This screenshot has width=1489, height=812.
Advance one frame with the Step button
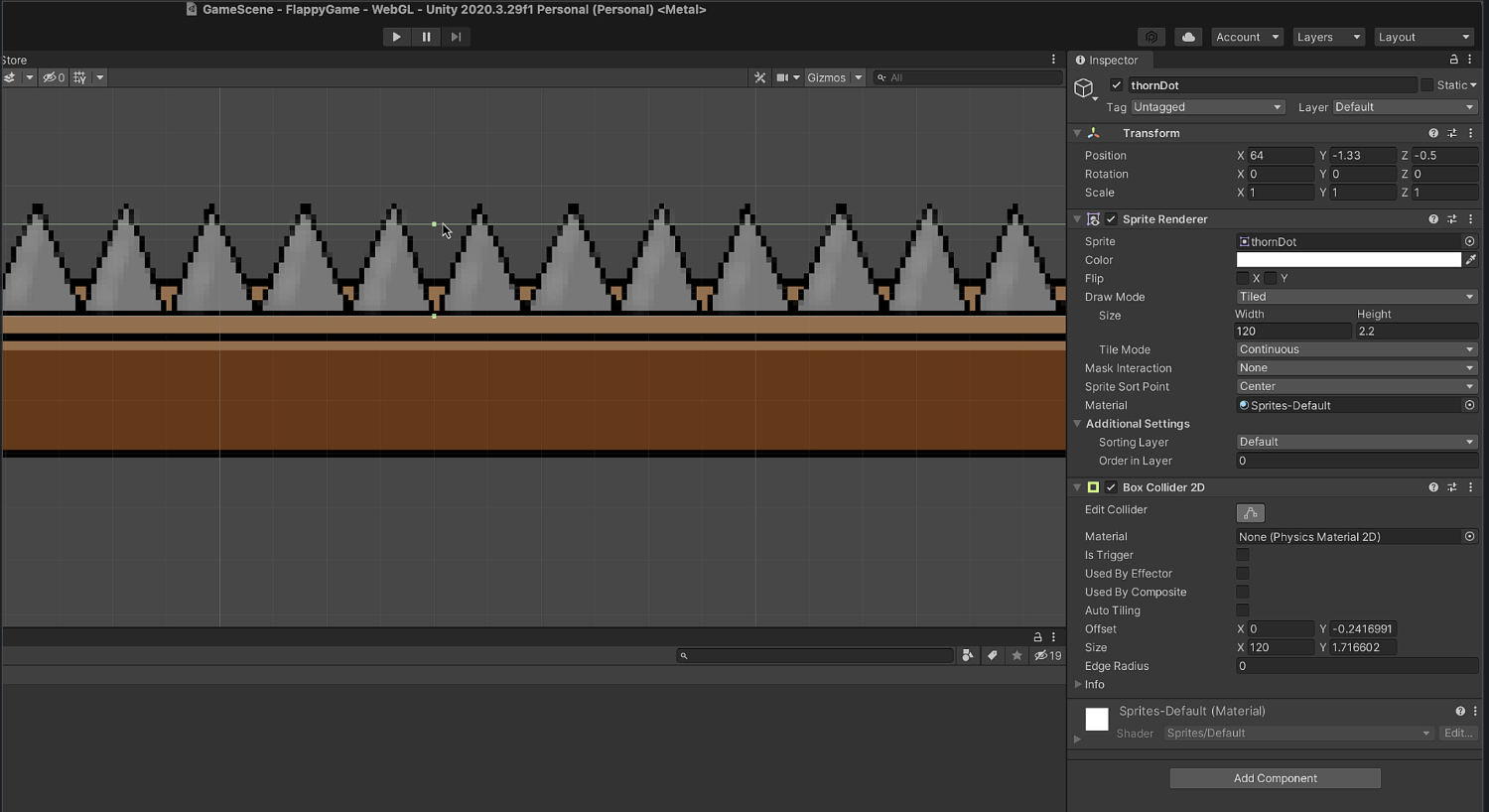pyautogui.click(x=456, y=37)
